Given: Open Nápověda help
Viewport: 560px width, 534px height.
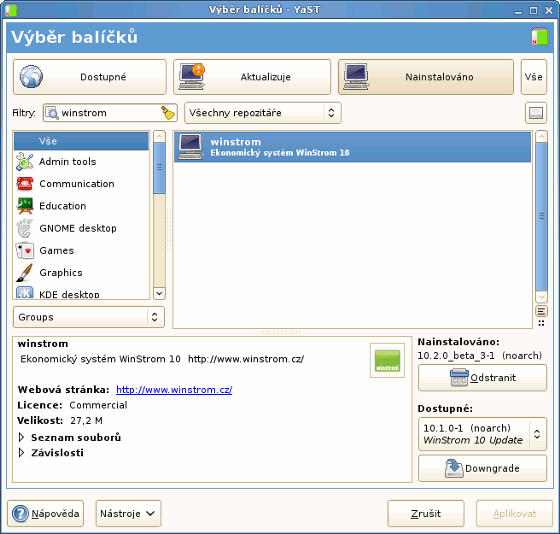Looking at the screenshot, I should tap(46, 514).
